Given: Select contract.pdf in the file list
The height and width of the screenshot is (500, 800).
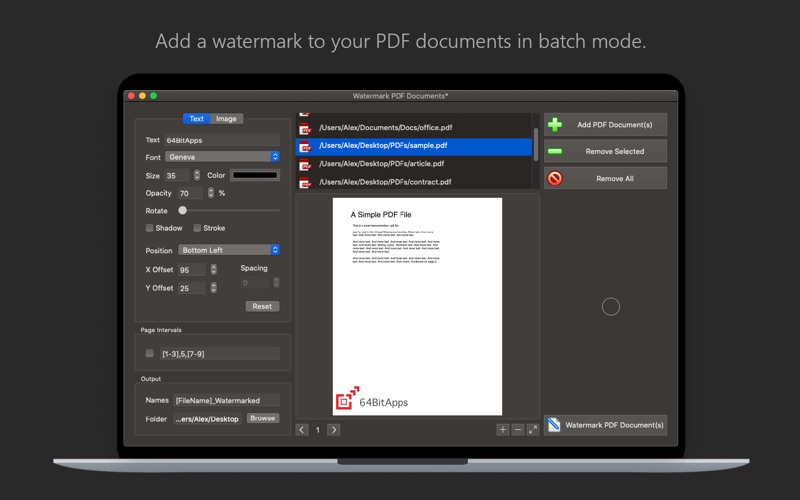Looking at the screenshot, I should [x=414, y=182].
